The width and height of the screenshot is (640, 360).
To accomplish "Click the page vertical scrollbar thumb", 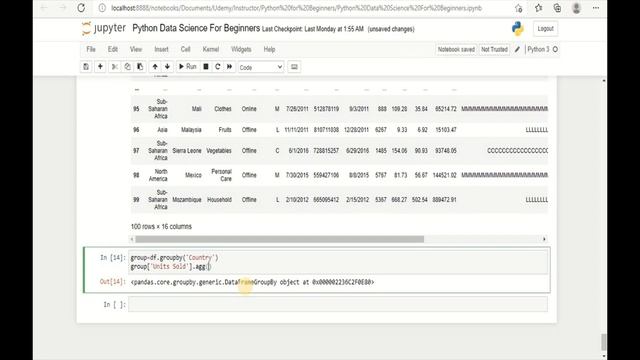I will coord(604,342).
